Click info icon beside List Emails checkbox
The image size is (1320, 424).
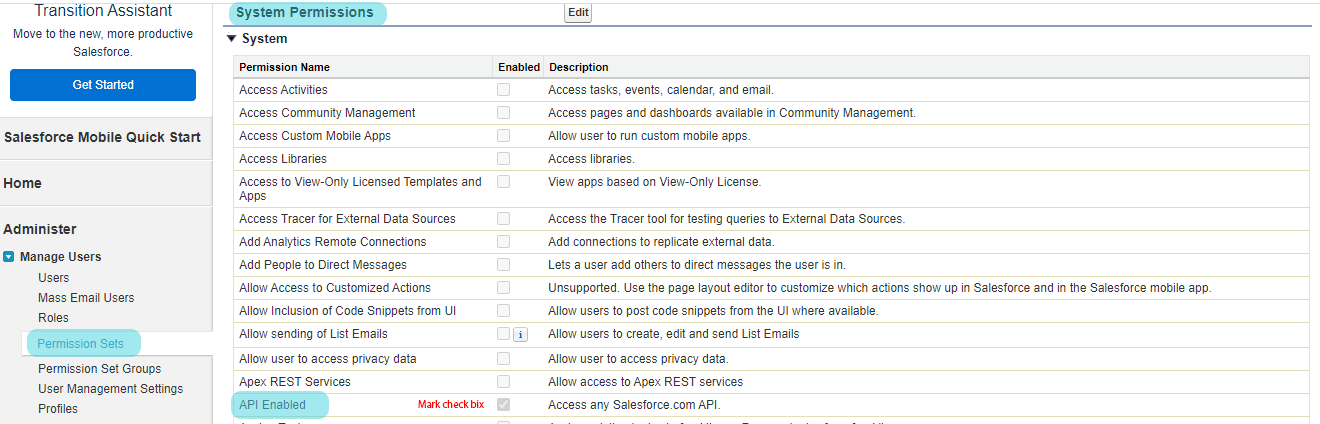pos(520,335)
